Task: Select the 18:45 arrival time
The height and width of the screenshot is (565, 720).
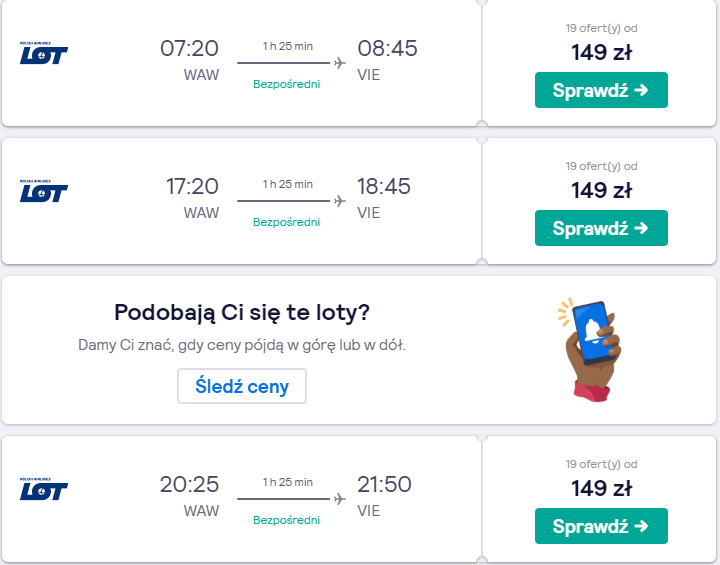Action: tap(384, 186)
